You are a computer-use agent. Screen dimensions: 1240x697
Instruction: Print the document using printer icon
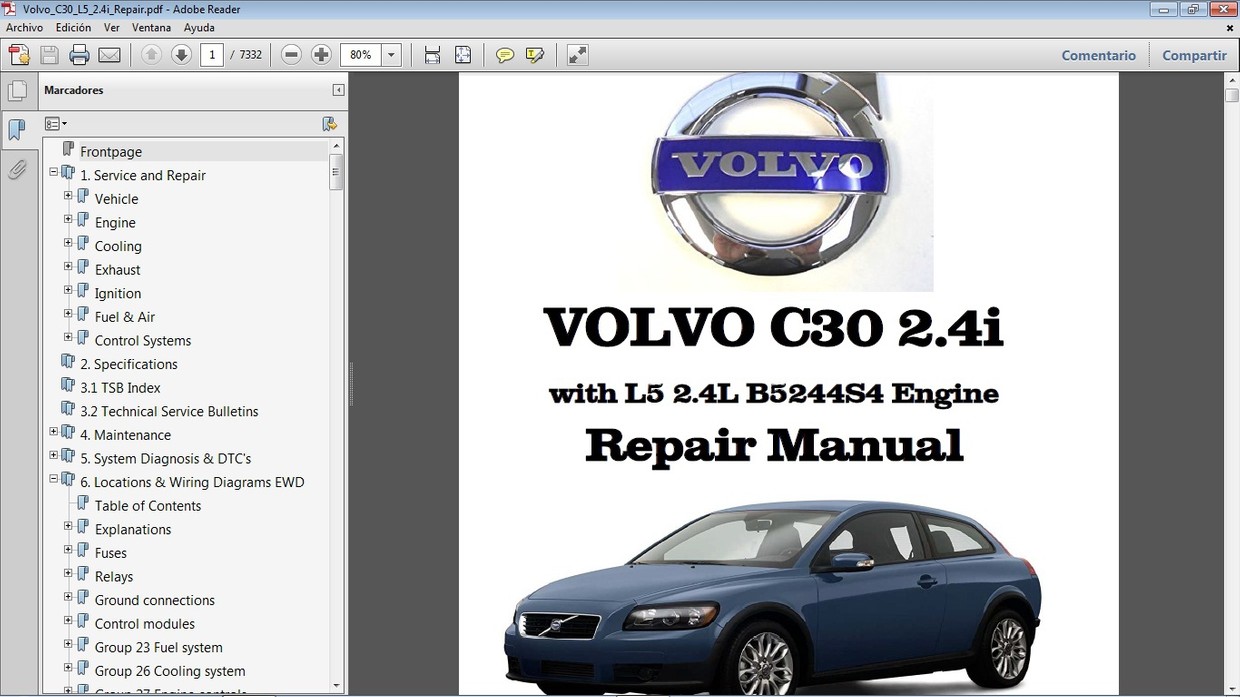79,55
